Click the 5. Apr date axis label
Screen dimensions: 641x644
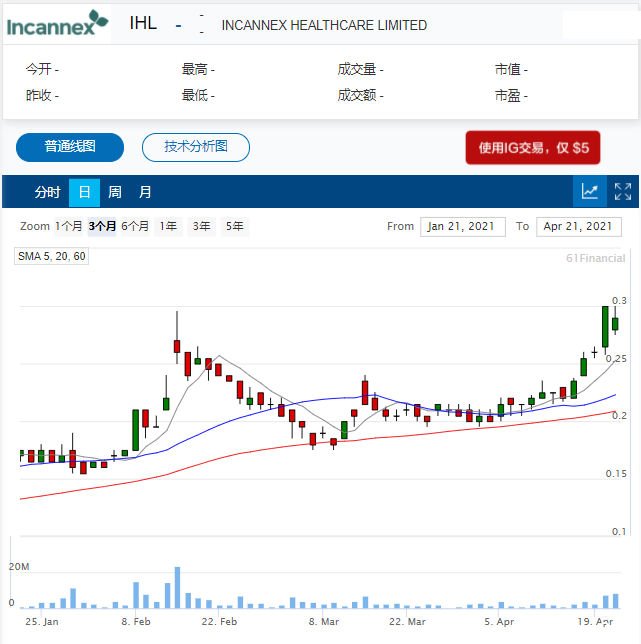click(499, 622)
